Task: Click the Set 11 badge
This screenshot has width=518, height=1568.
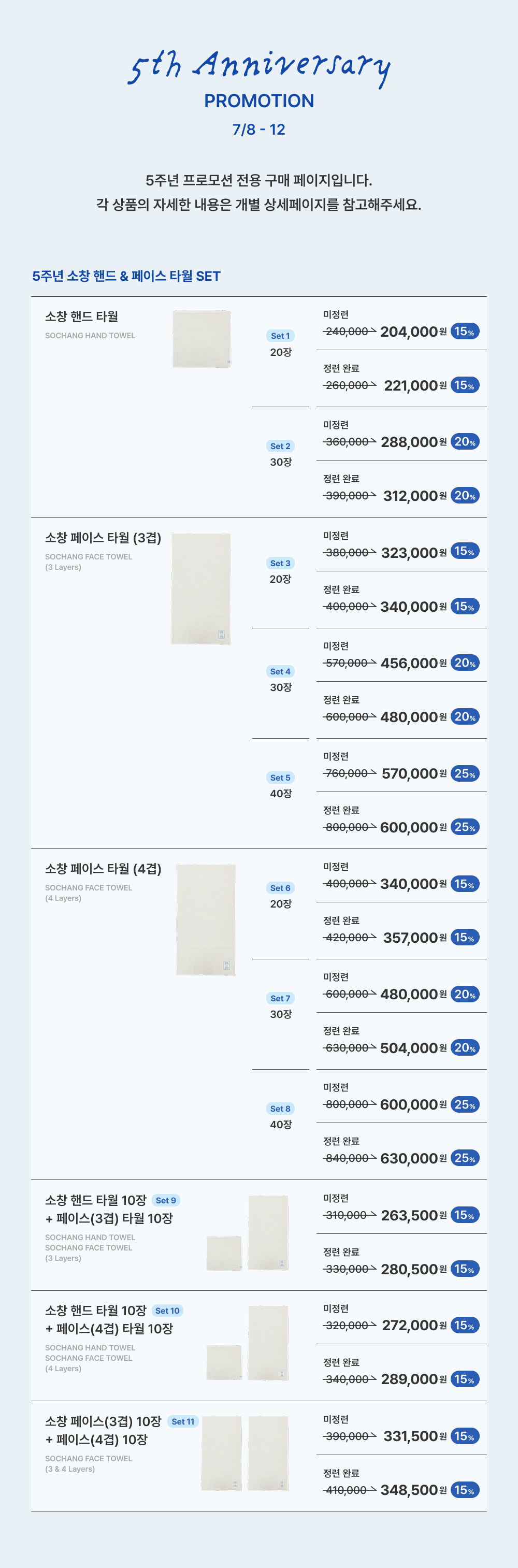Action: pos(183,1421)
